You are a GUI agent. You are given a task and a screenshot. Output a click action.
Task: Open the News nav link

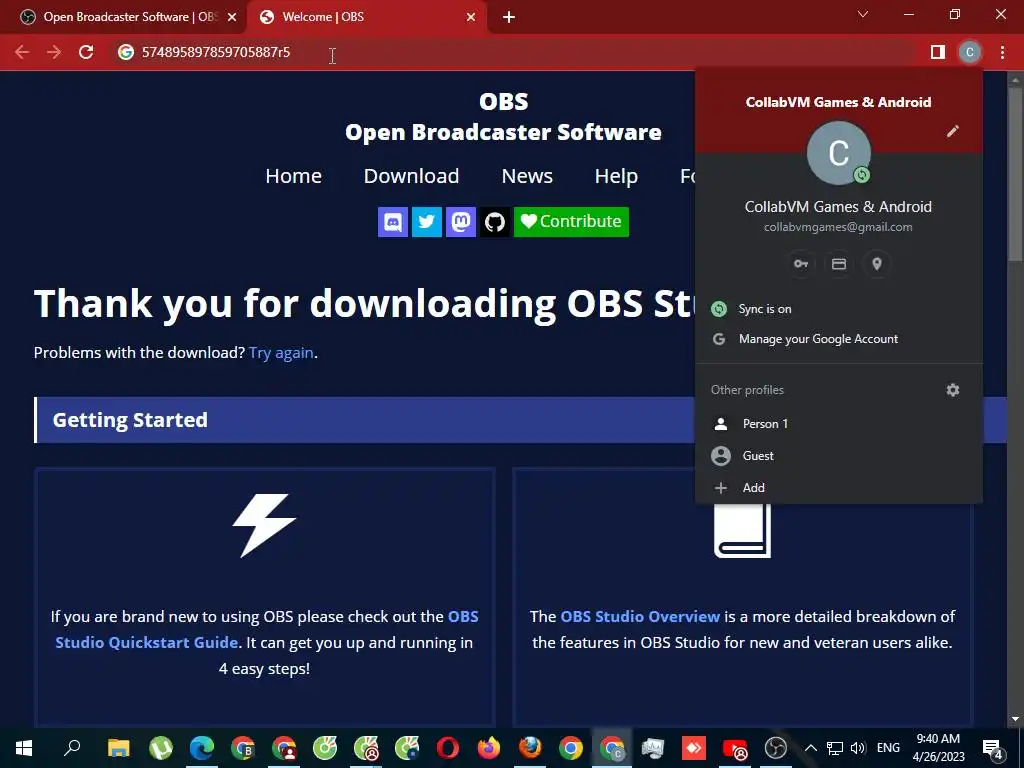pos(527,176)
